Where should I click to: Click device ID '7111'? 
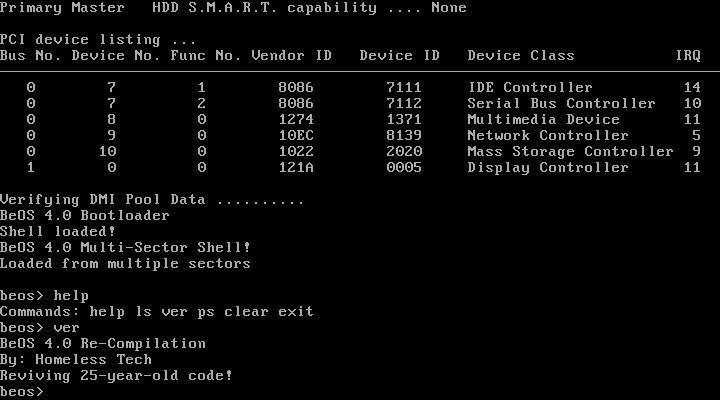pyautogui.click(x=404, y=88)
